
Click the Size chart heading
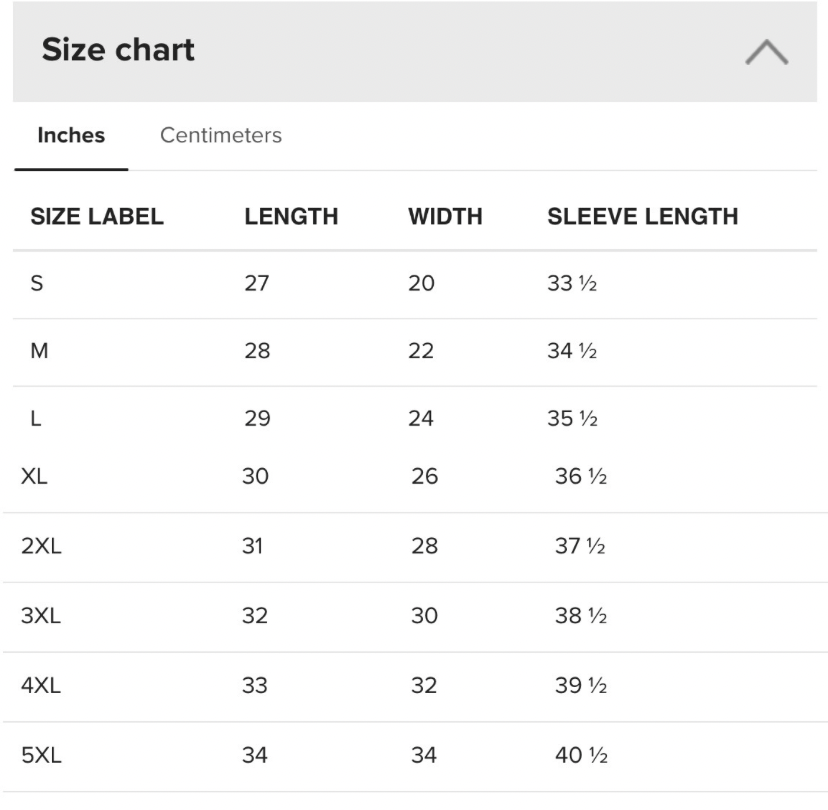click(118, 50)
